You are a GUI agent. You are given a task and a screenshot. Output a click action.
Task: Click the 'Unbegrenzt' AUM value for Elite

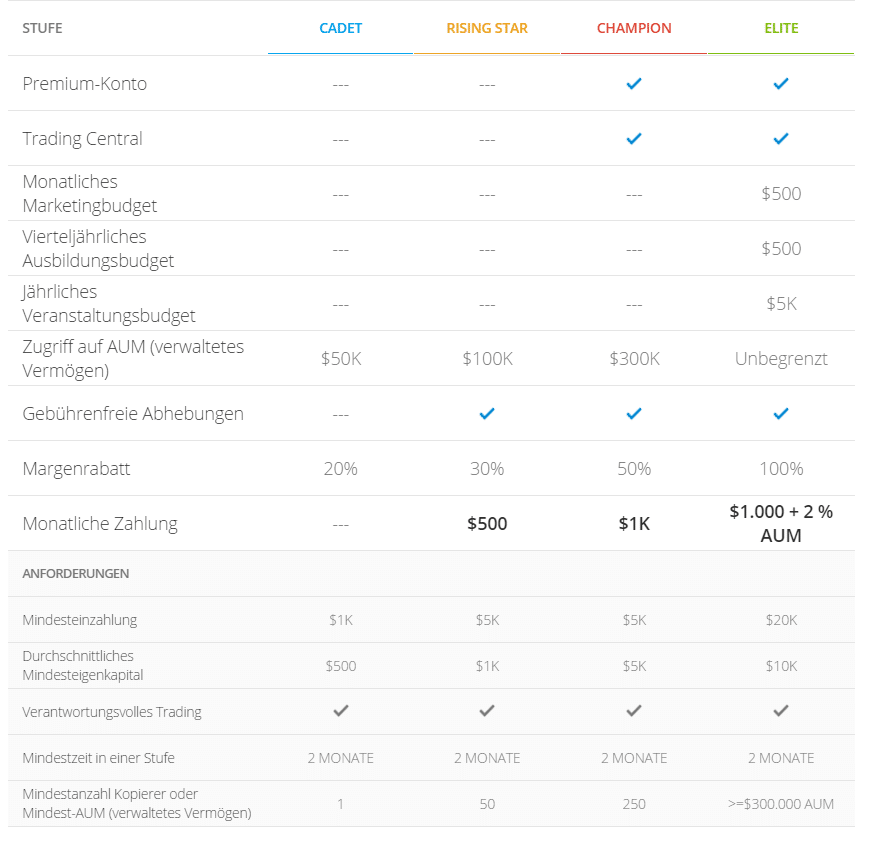coord(781,359)
